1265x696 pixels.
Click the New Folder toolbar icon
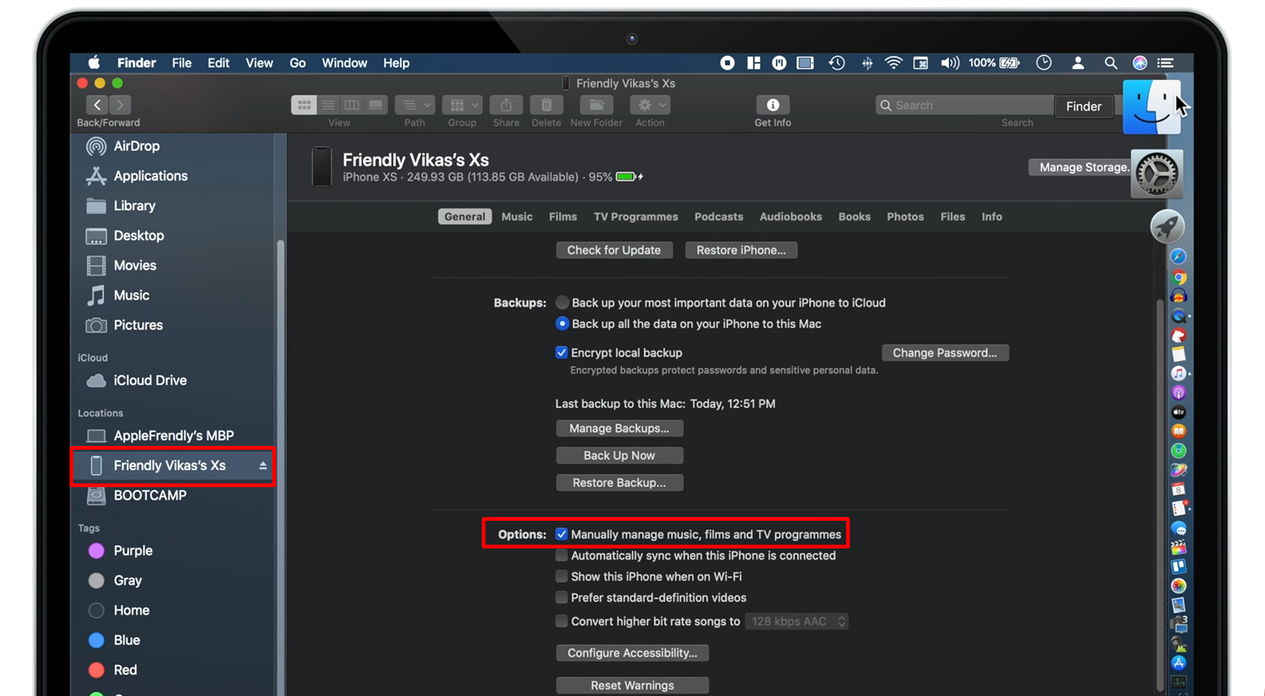pyautogui.click(x=596, y=105)
